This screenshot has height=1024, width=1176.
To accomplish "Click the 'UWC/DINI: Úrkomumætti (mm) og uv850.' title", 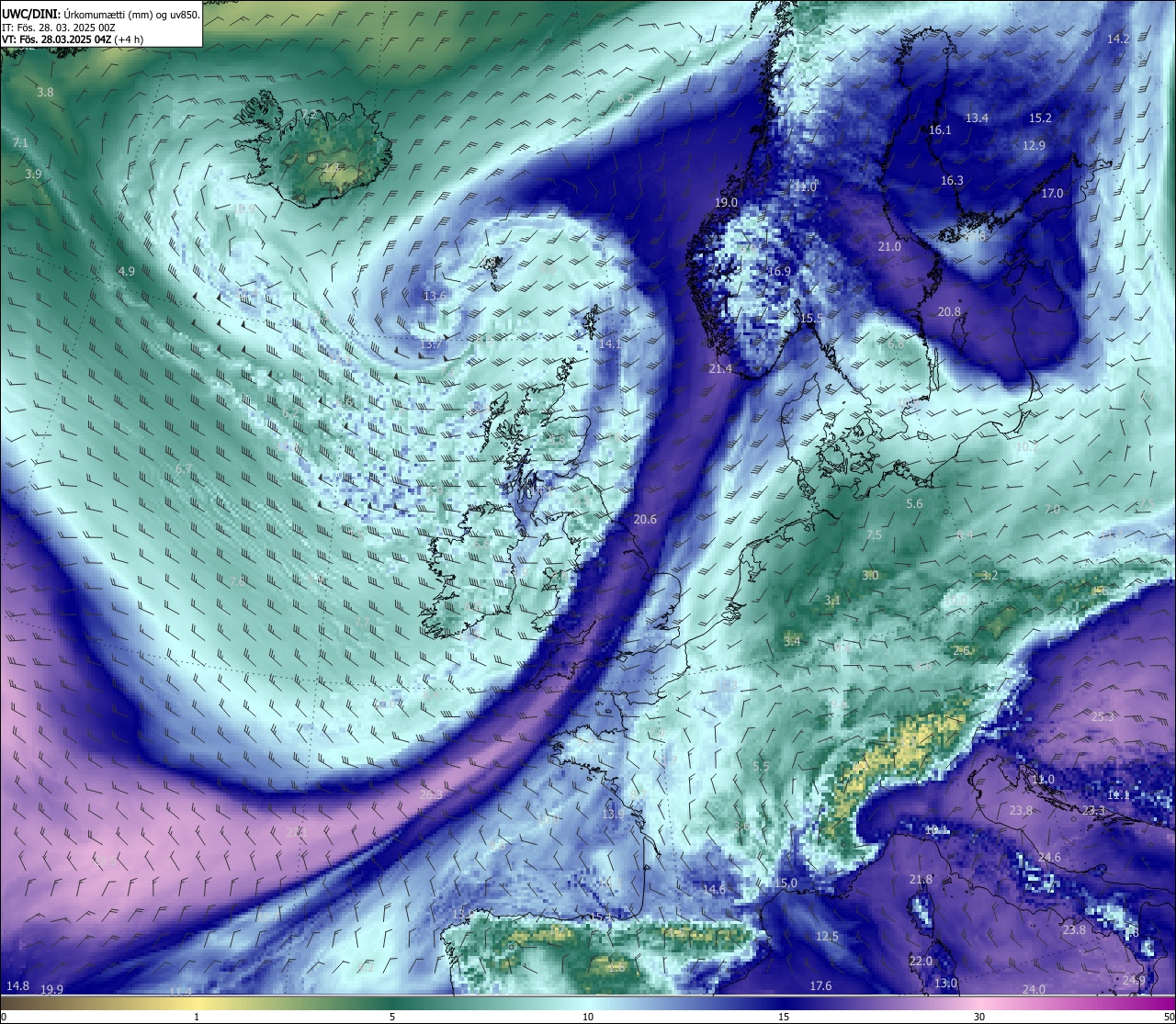I will (x=101, y=15).
